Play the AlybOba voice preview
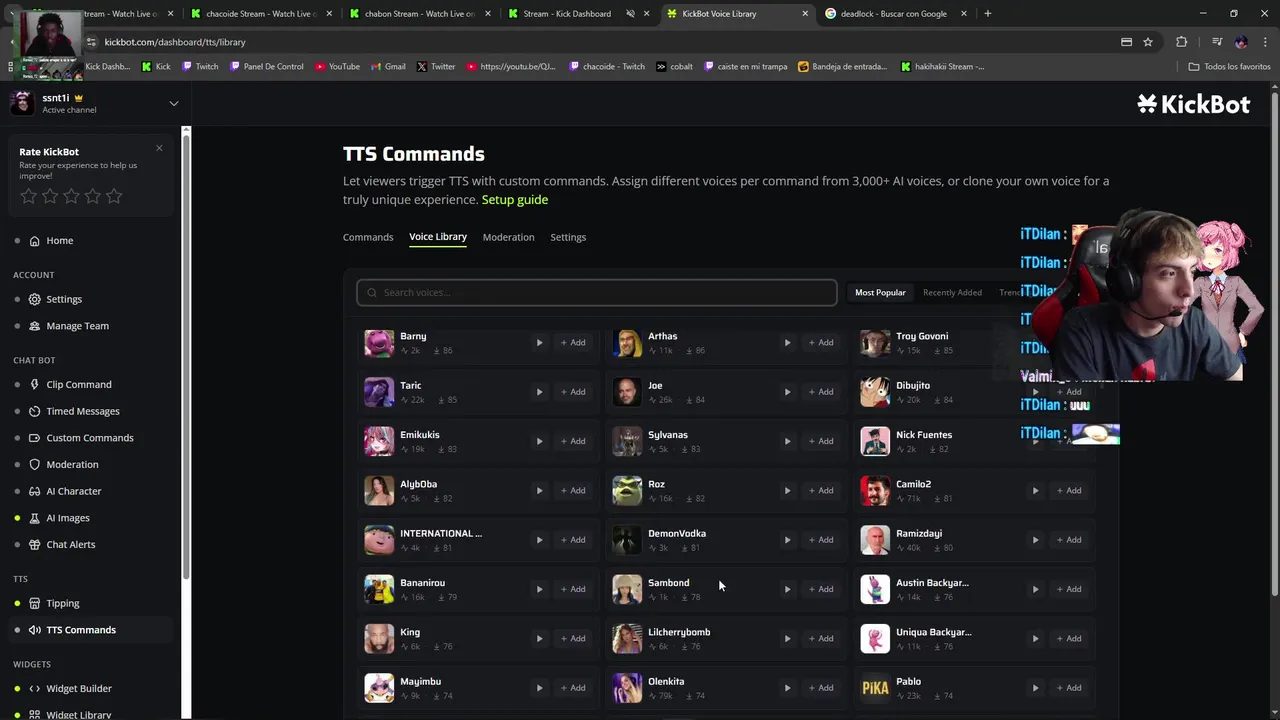The width and height of the screenshot is (1280, 720). (x=539, y=491)
